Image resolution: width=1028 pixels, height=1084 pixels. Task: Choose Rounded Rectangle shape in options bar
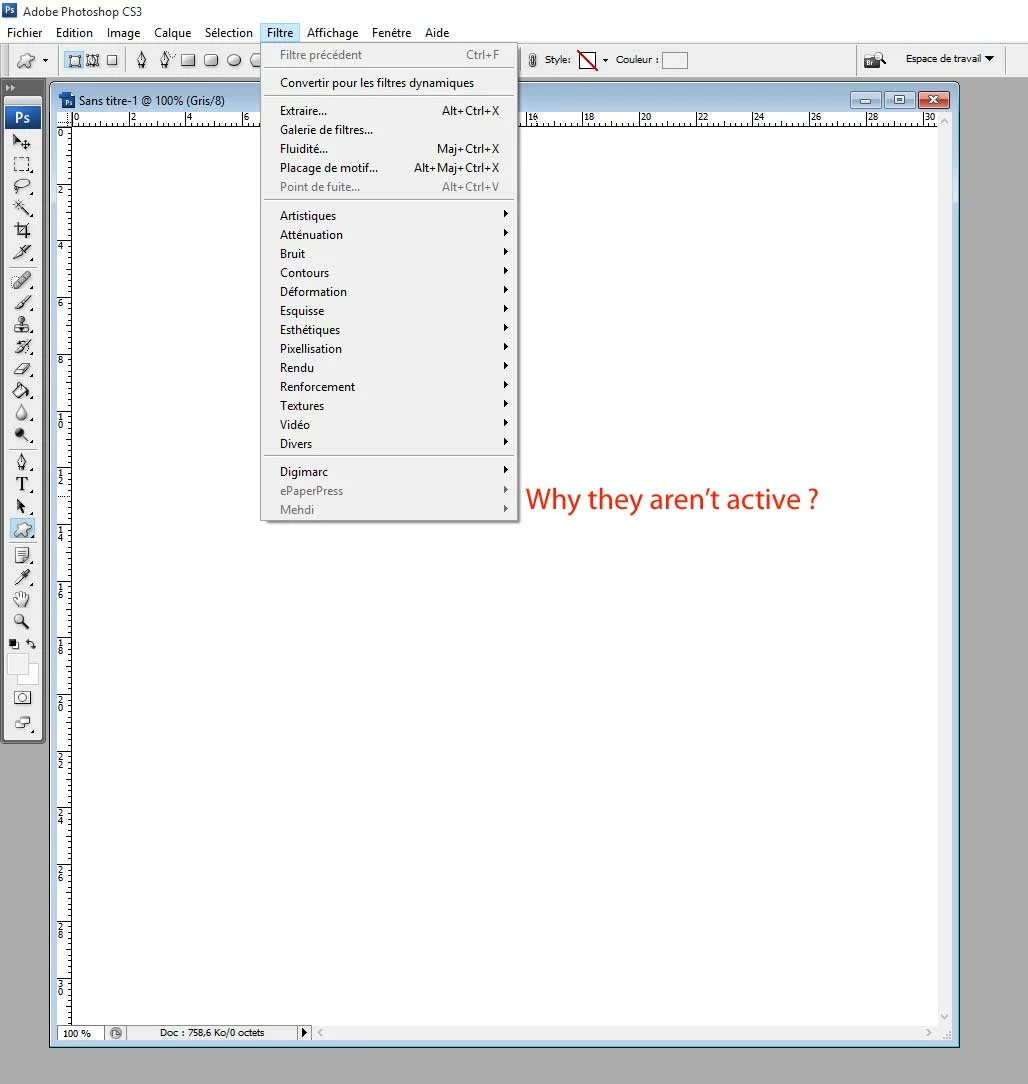(212, 60)
